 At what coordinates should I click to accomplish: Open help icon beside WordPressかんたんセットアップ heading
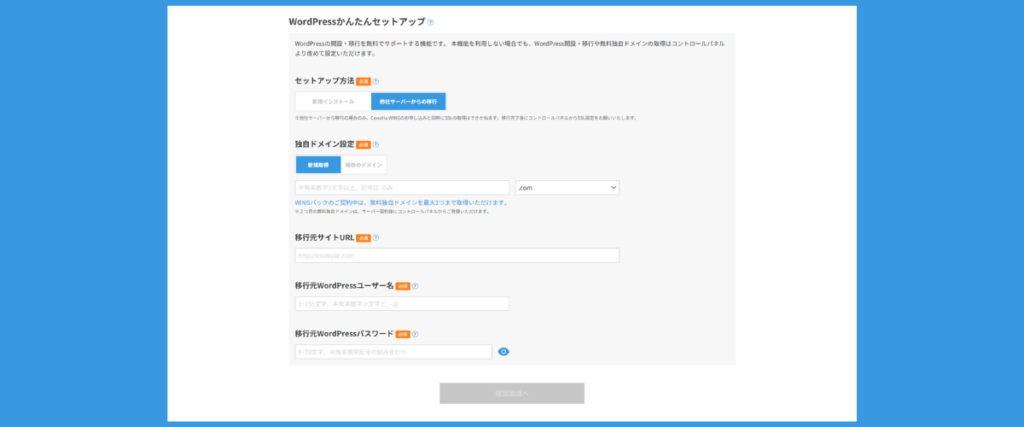point(430,22)
